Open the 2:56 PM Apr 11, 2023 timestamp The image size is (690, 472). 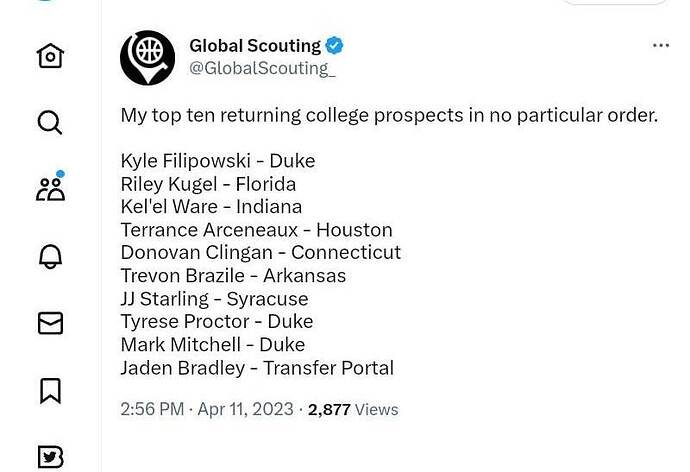pos(207,409)
